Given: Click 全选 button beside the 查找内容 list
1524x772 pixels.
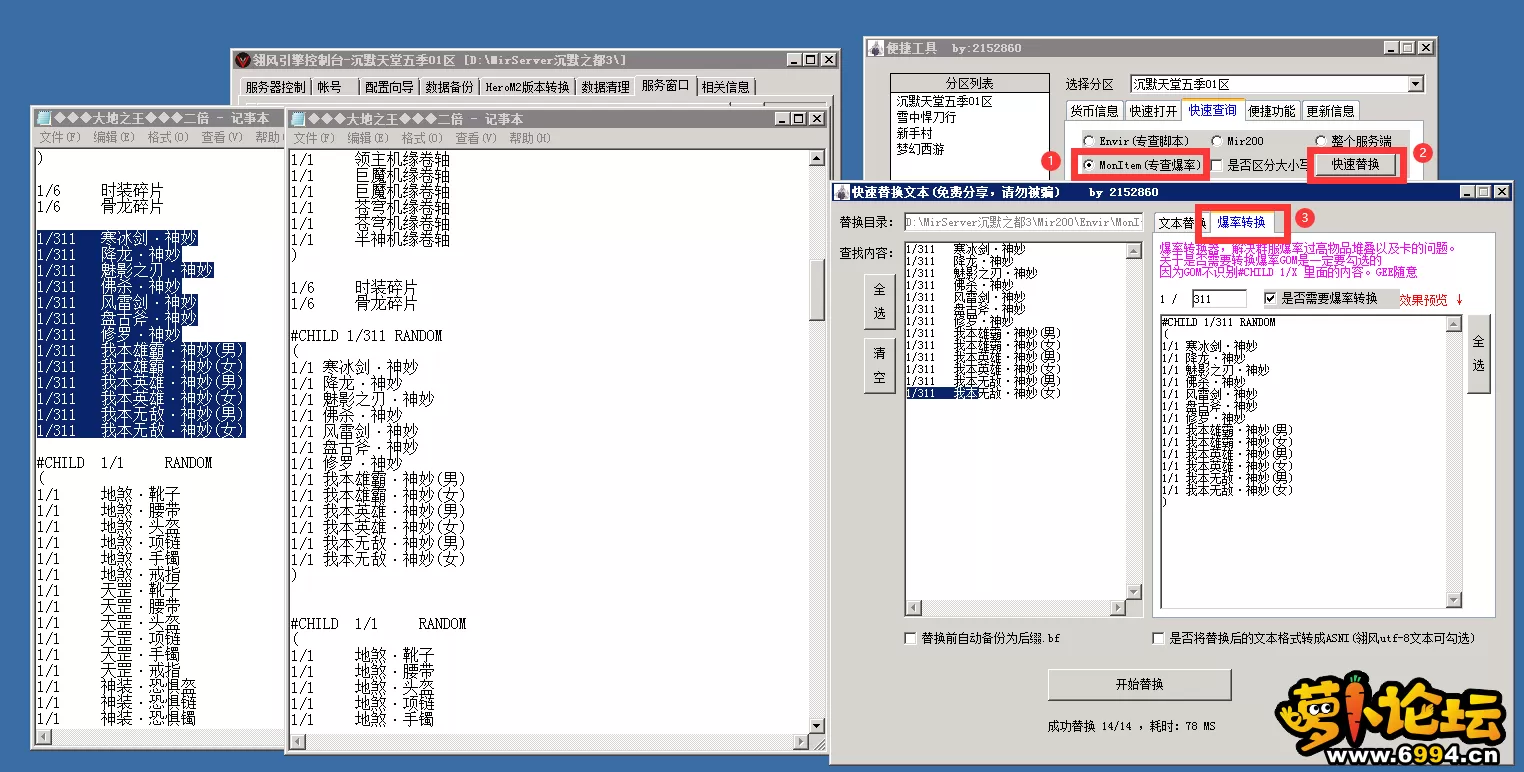Looking at the screenshot, I should click(x=879, y=301).
